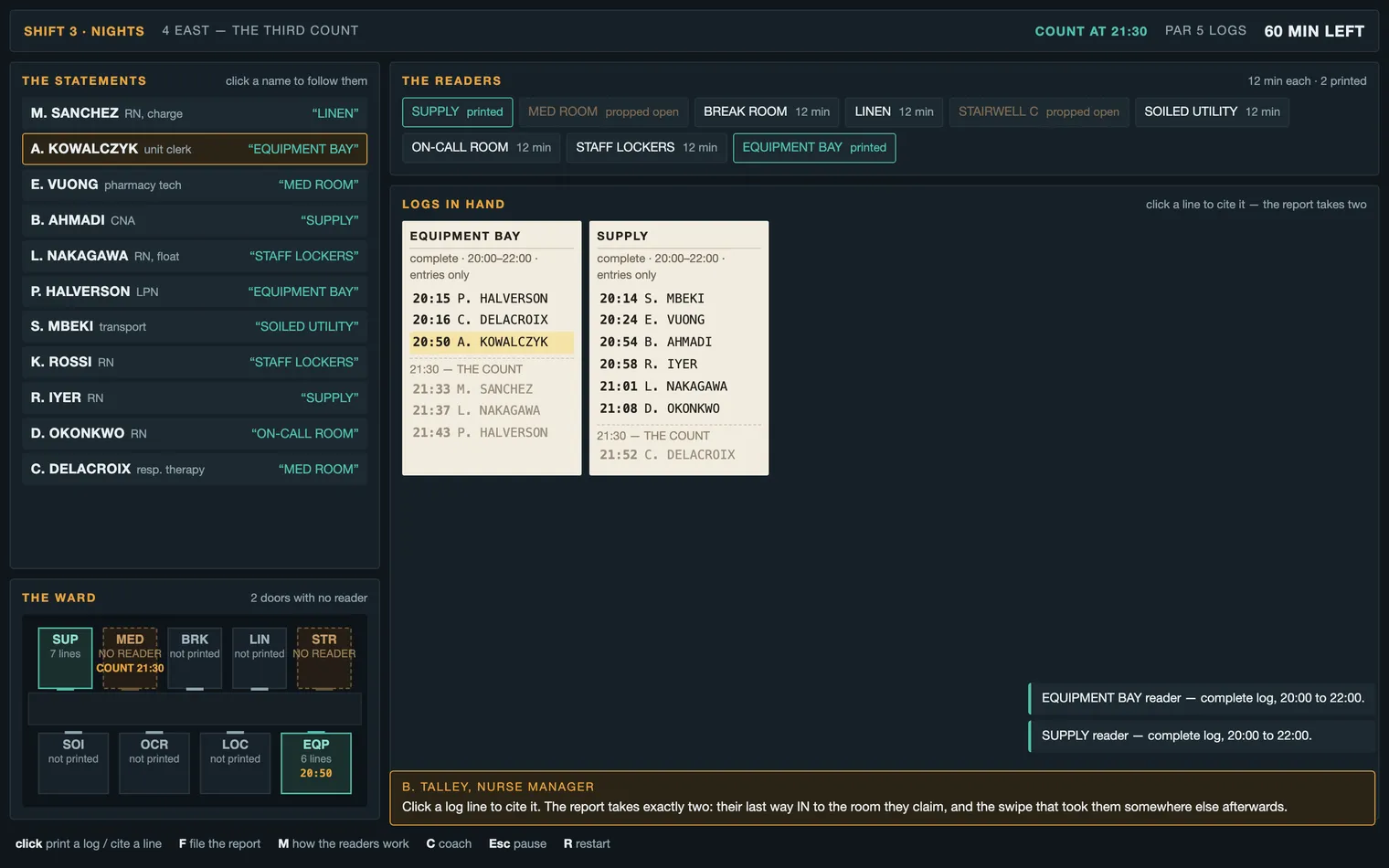Select the LIN room on ward map

pos(260,658)
